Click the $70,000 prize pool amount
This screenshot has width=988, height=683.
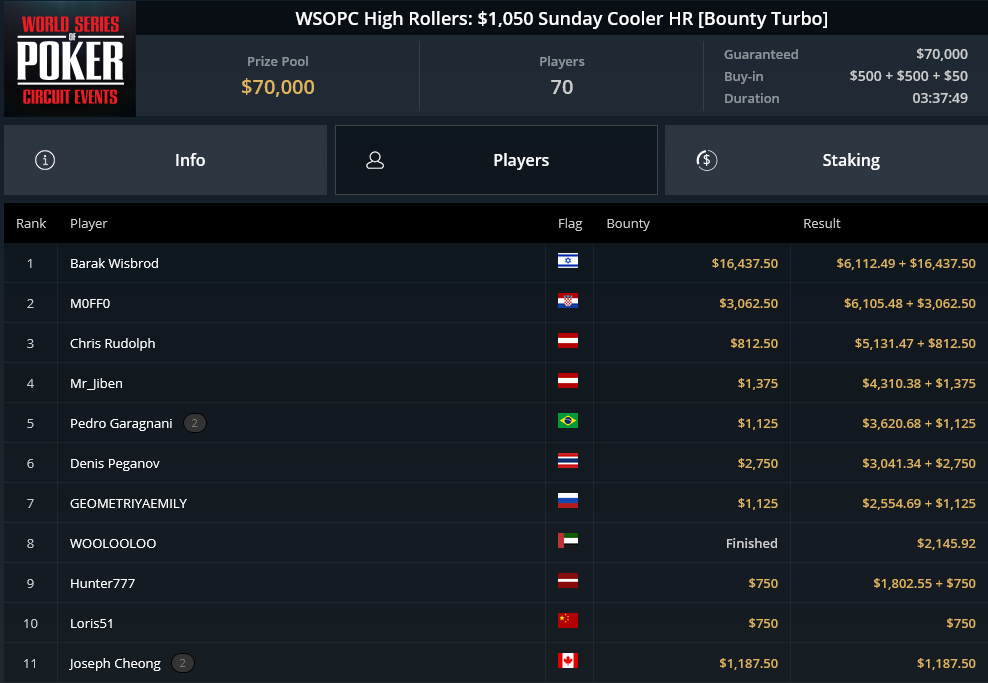point(278,87)
